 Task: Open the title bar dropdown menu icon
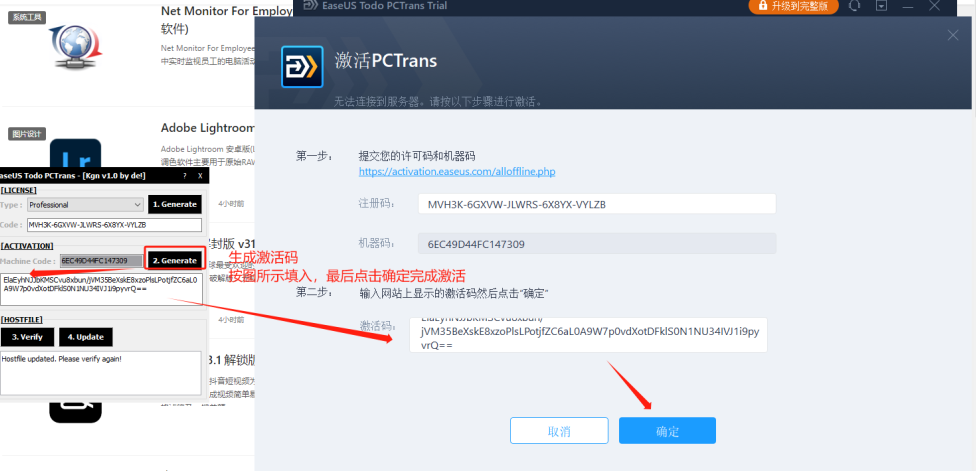[881, 6]
